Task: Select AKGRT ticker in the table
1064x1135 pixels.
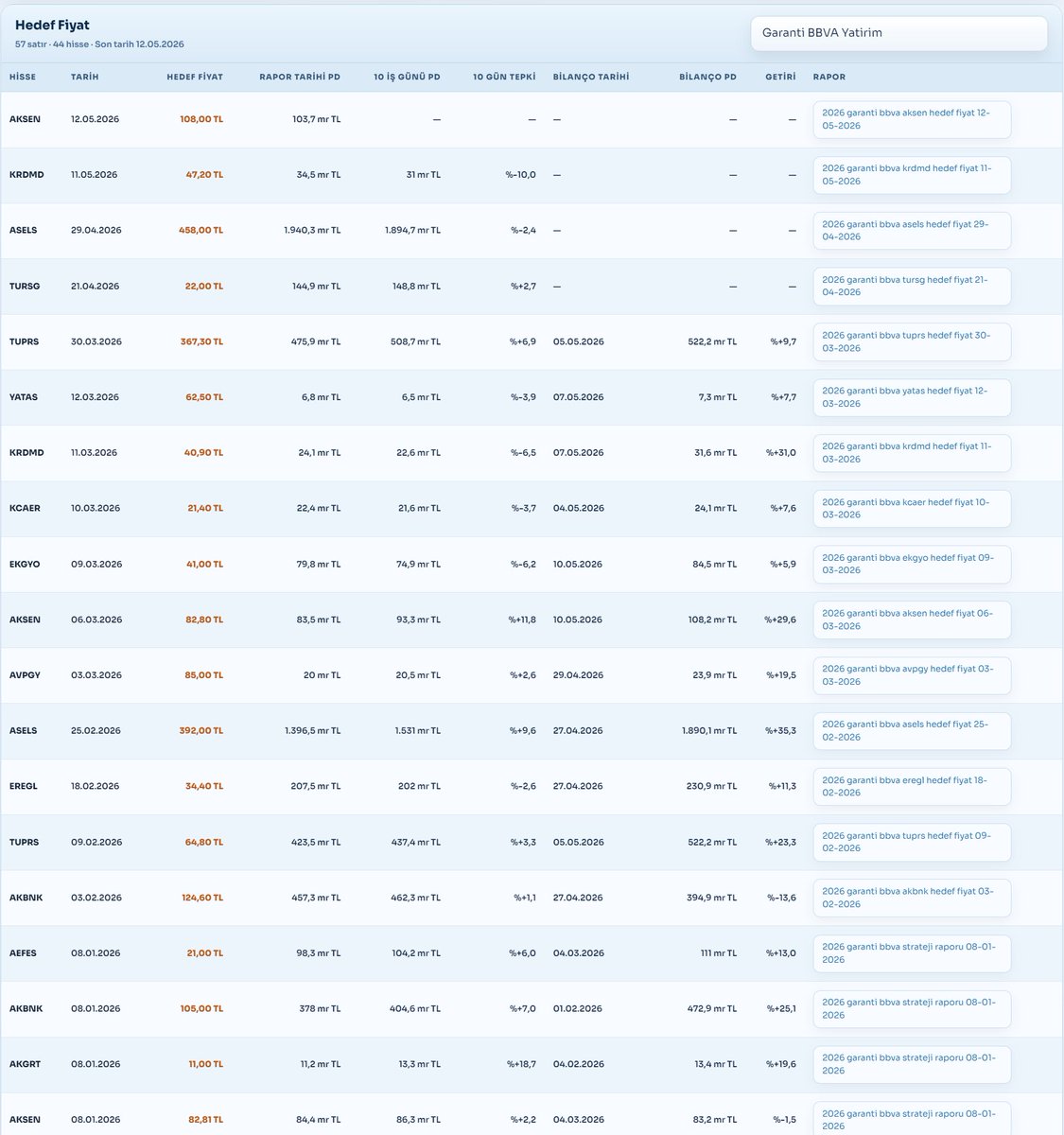Action: click(25, 1065)
